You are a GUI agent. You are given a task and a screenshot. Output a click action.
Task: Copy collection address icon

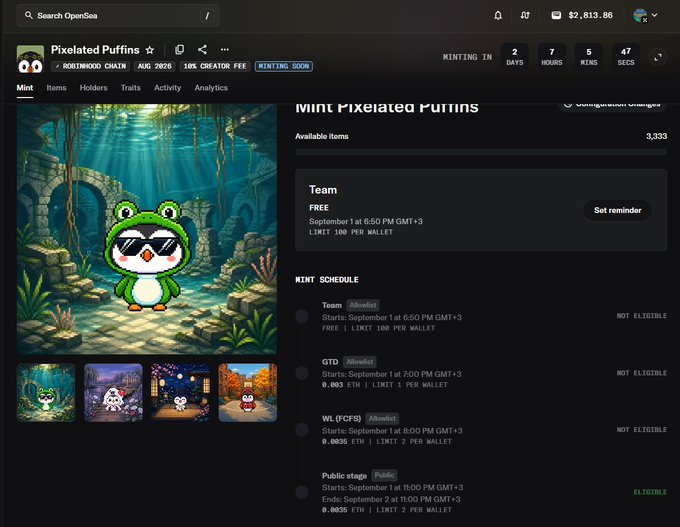tap(180, 49)
